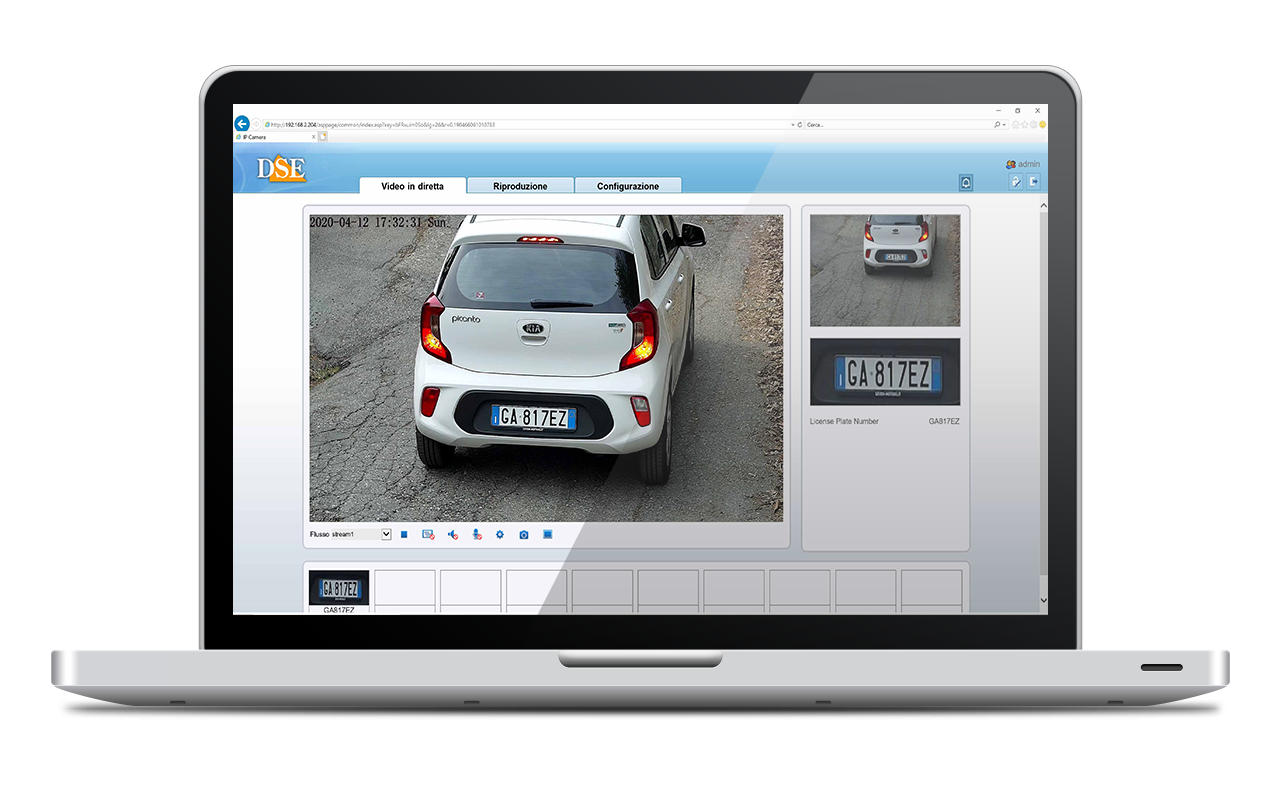
Task: Switch to the Riproduzione tab
Action: (520, 186)
